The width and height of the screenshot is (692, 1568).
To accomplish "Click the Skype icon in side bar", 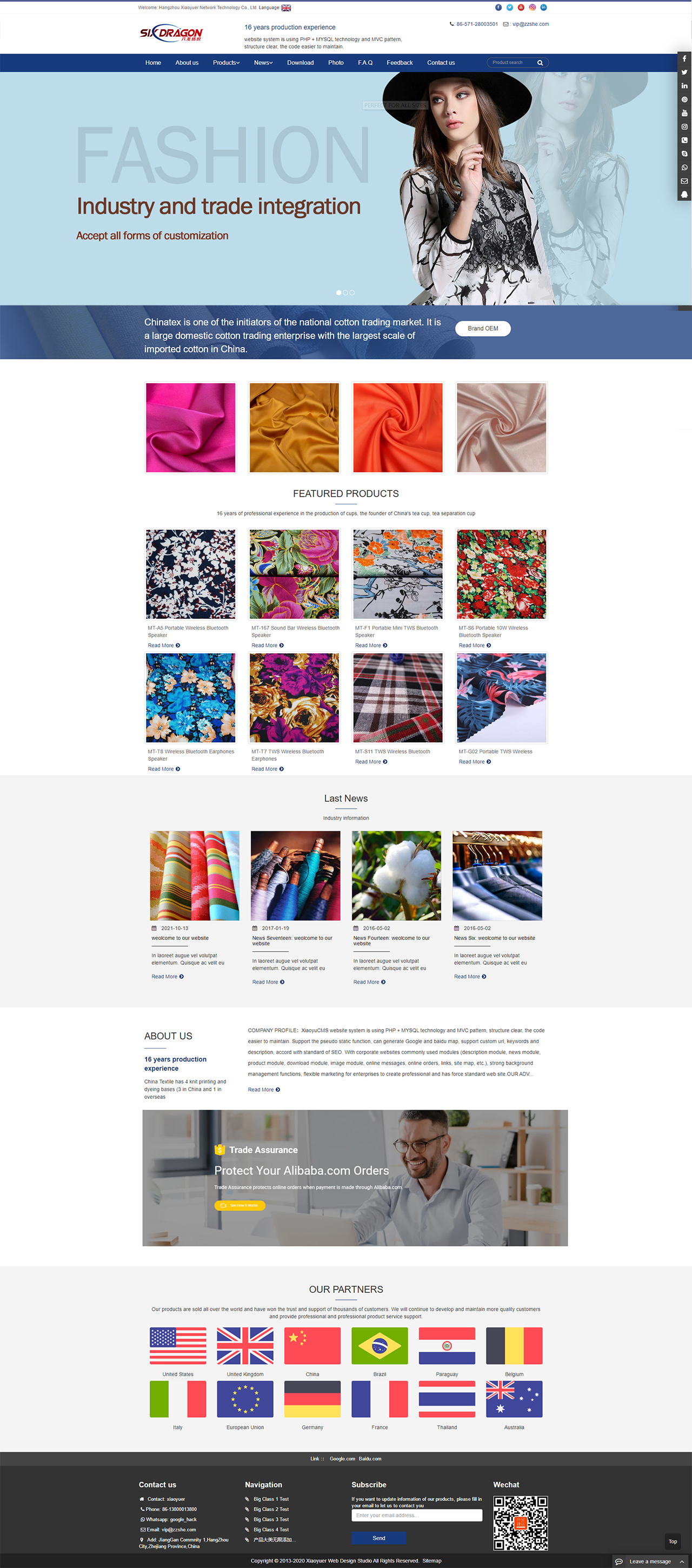I will point(684,154).
